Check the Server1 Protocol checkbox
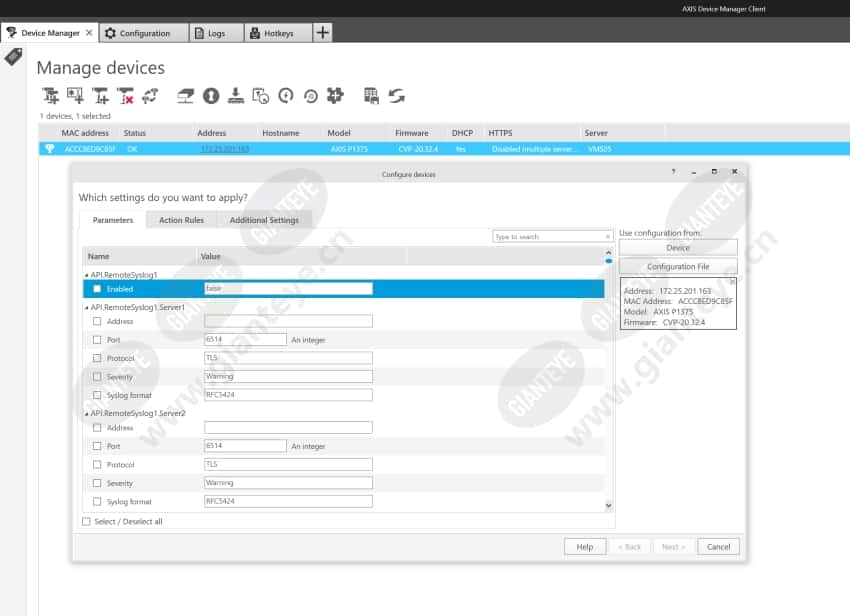Viewport: 850px width, 616px height. point(97,358)
